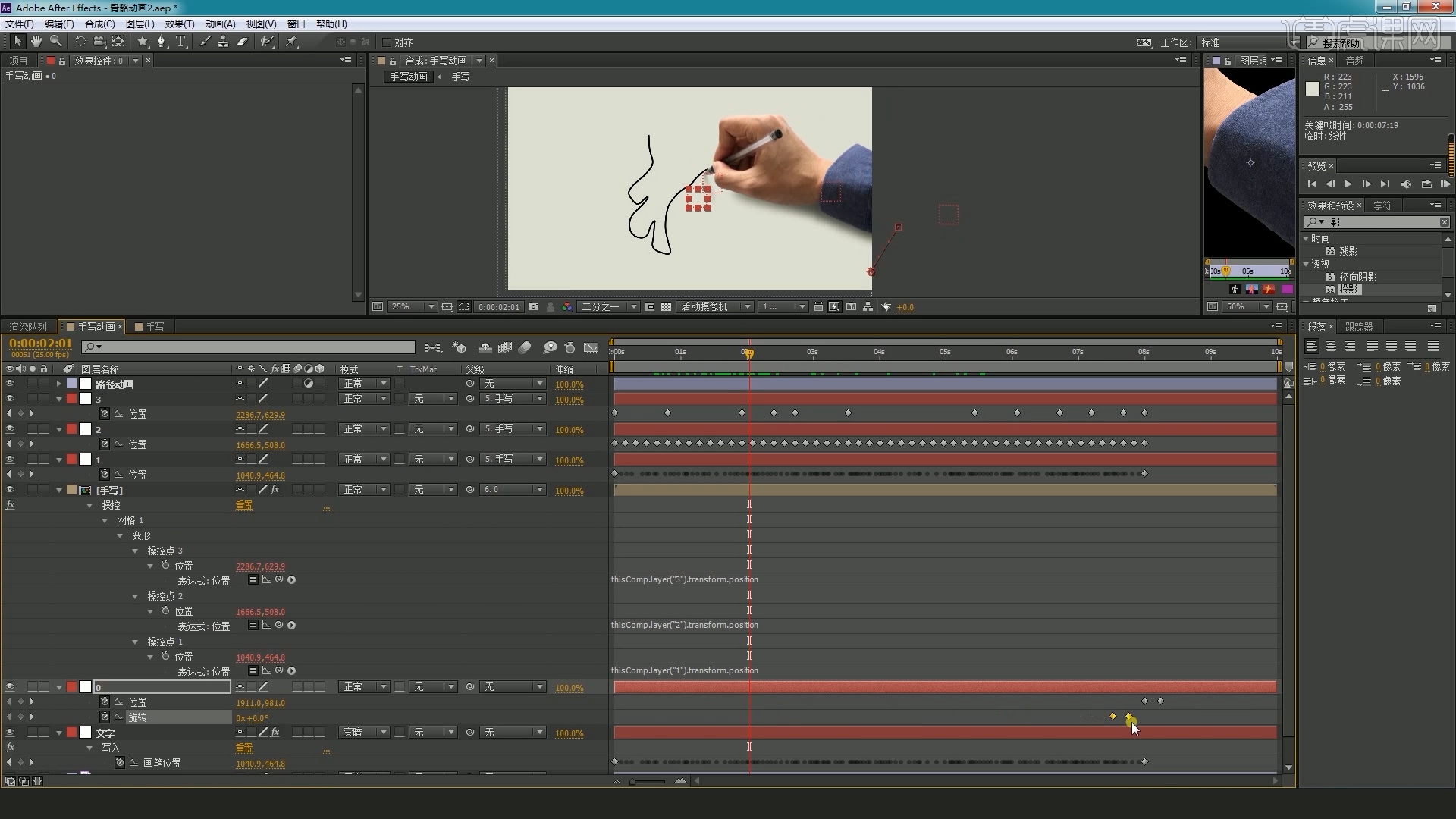Image resolution: width=1456 pixels, height=819 pixels.
Task: Click the timeline zoom slider
Action: tap(648, 781)
